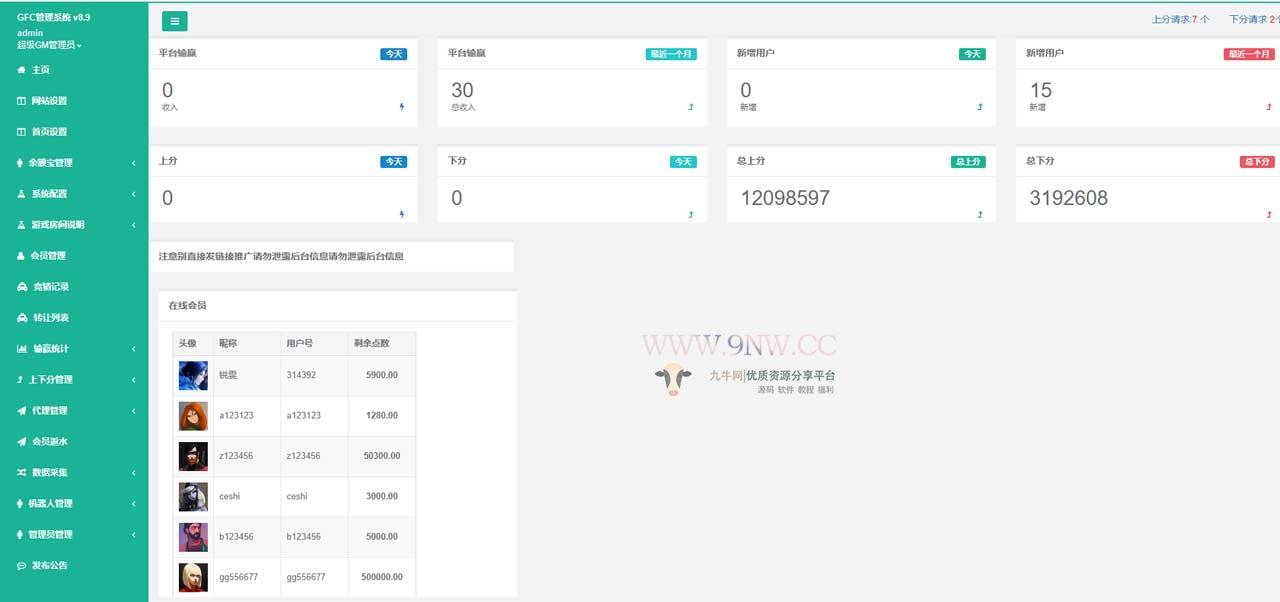Image resolution: width=1280 pixels, height=602 pixels.
Task: Expand the 代理管理 submenu chevron
Action: [134, 411]
